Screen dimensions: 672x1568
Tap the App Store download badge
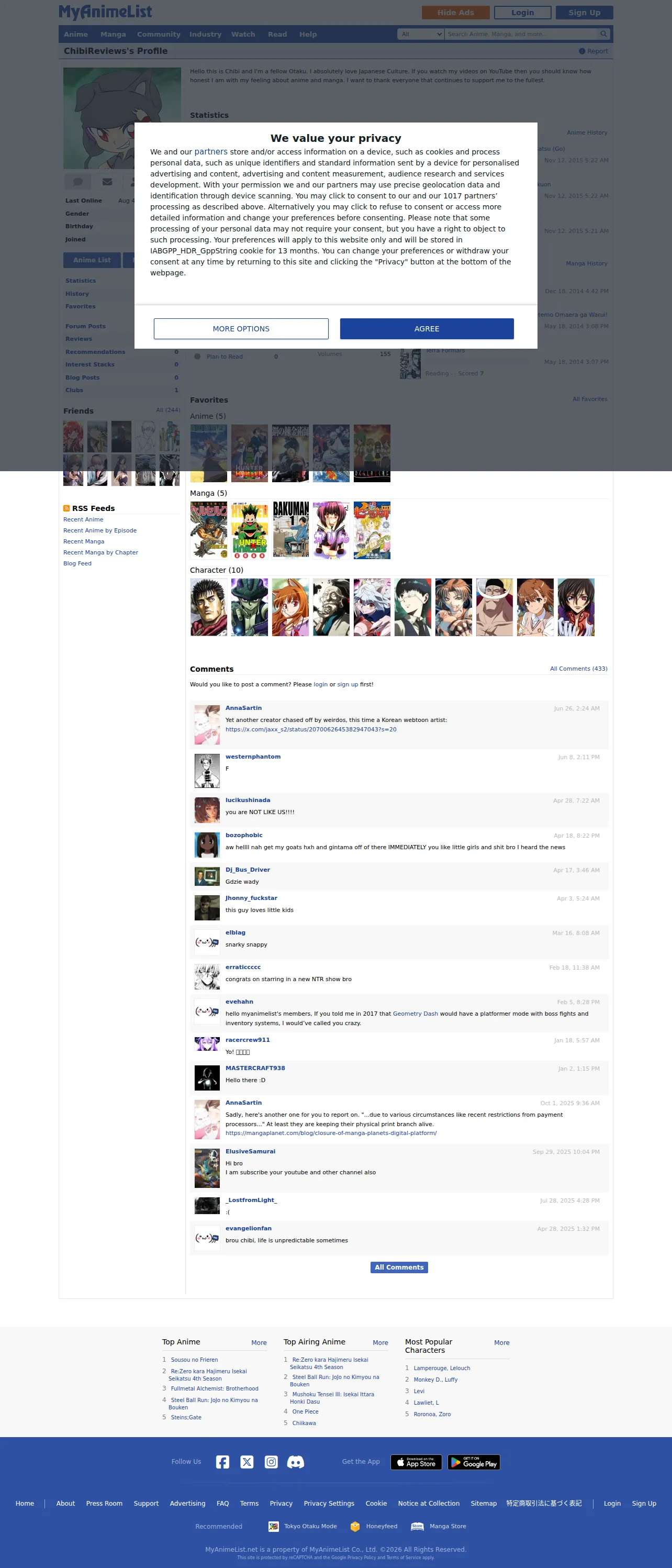tap(416, 1462)
